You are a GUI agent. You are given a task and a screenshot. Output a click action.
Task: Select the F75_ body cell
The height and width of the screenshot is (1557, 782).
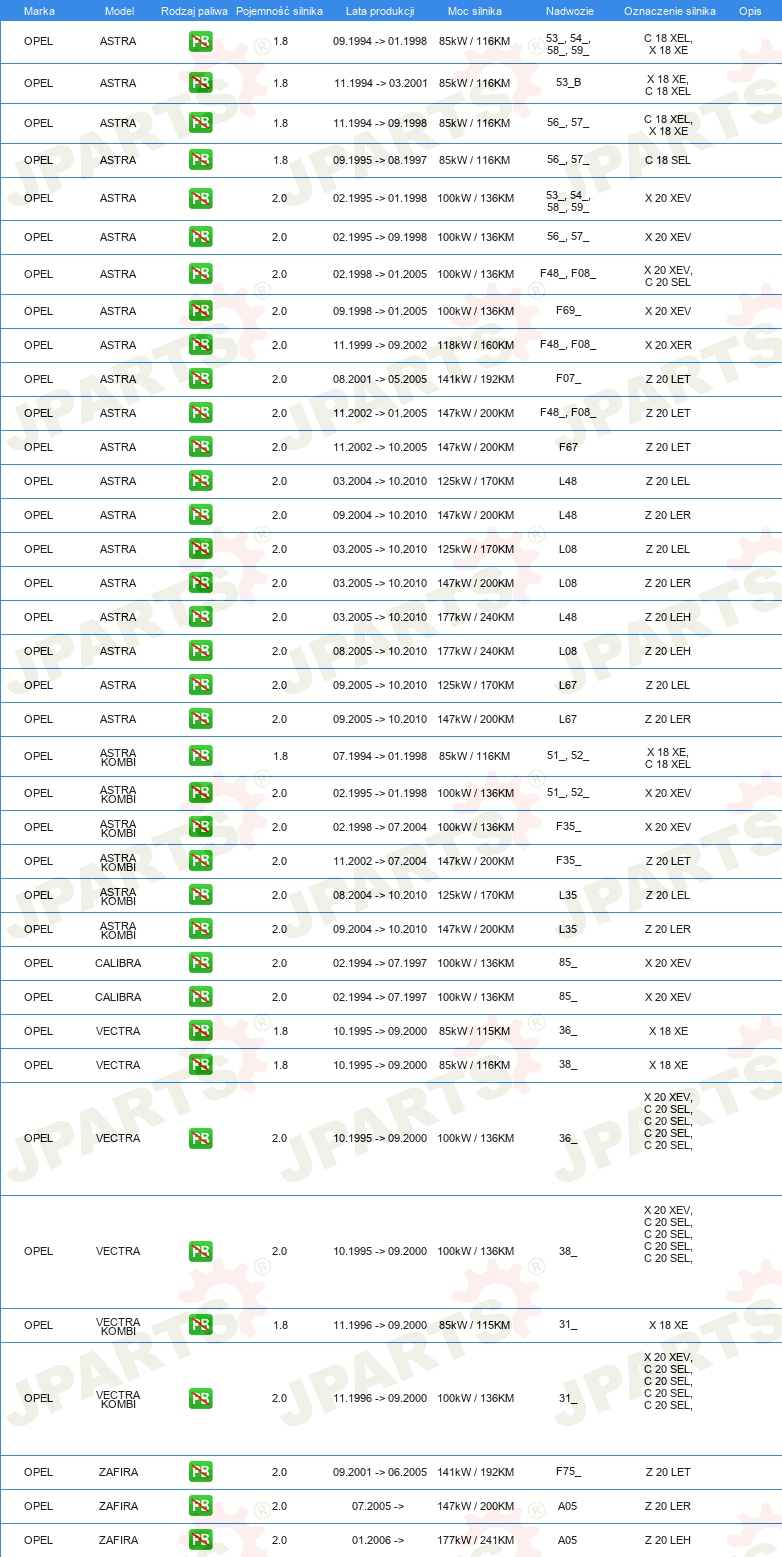(568, 1472)
